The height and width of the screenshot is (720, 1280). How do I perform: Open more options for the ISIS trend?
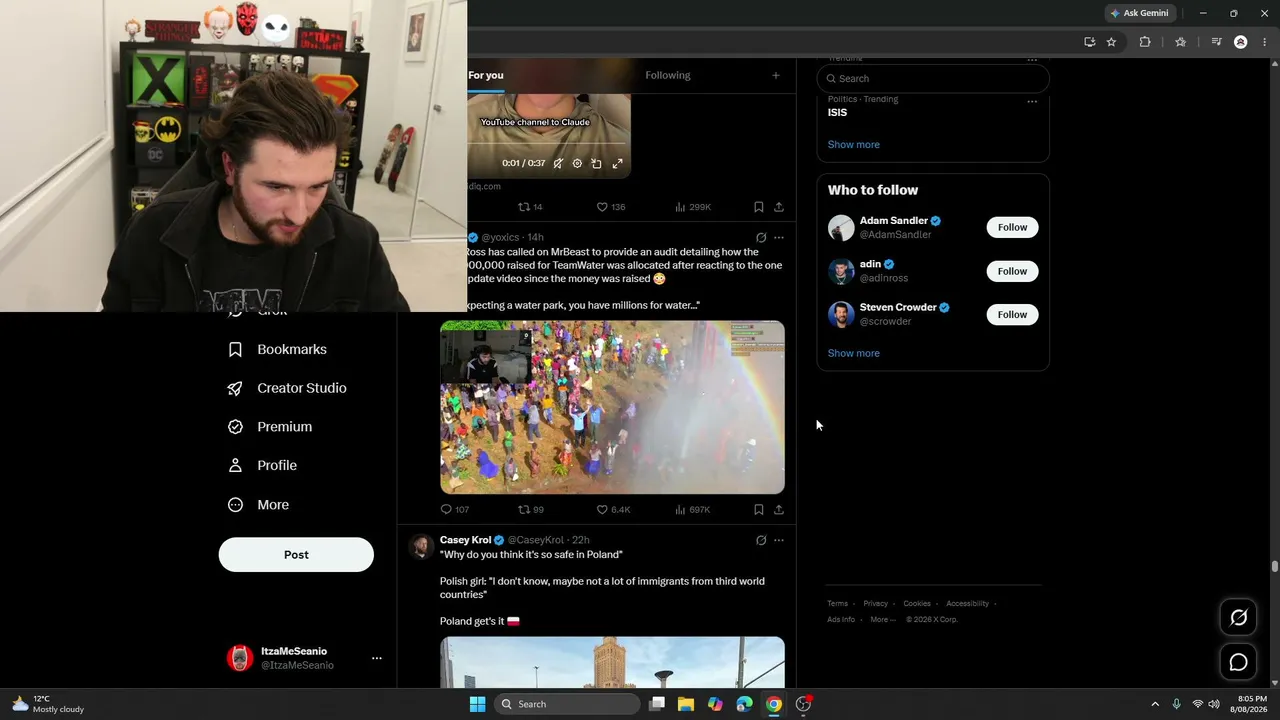pos(1032,101)
